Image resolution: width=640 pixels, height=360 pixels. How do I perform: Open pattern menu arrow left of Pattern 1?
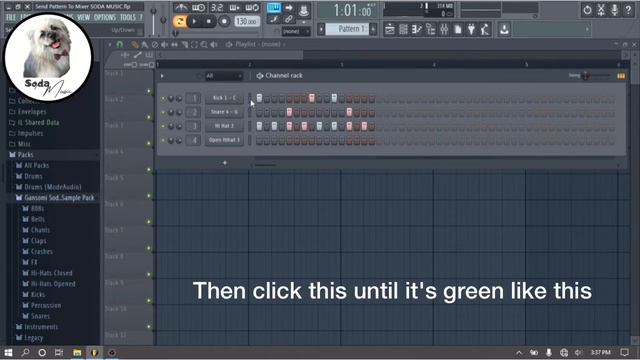pos(321,29)
